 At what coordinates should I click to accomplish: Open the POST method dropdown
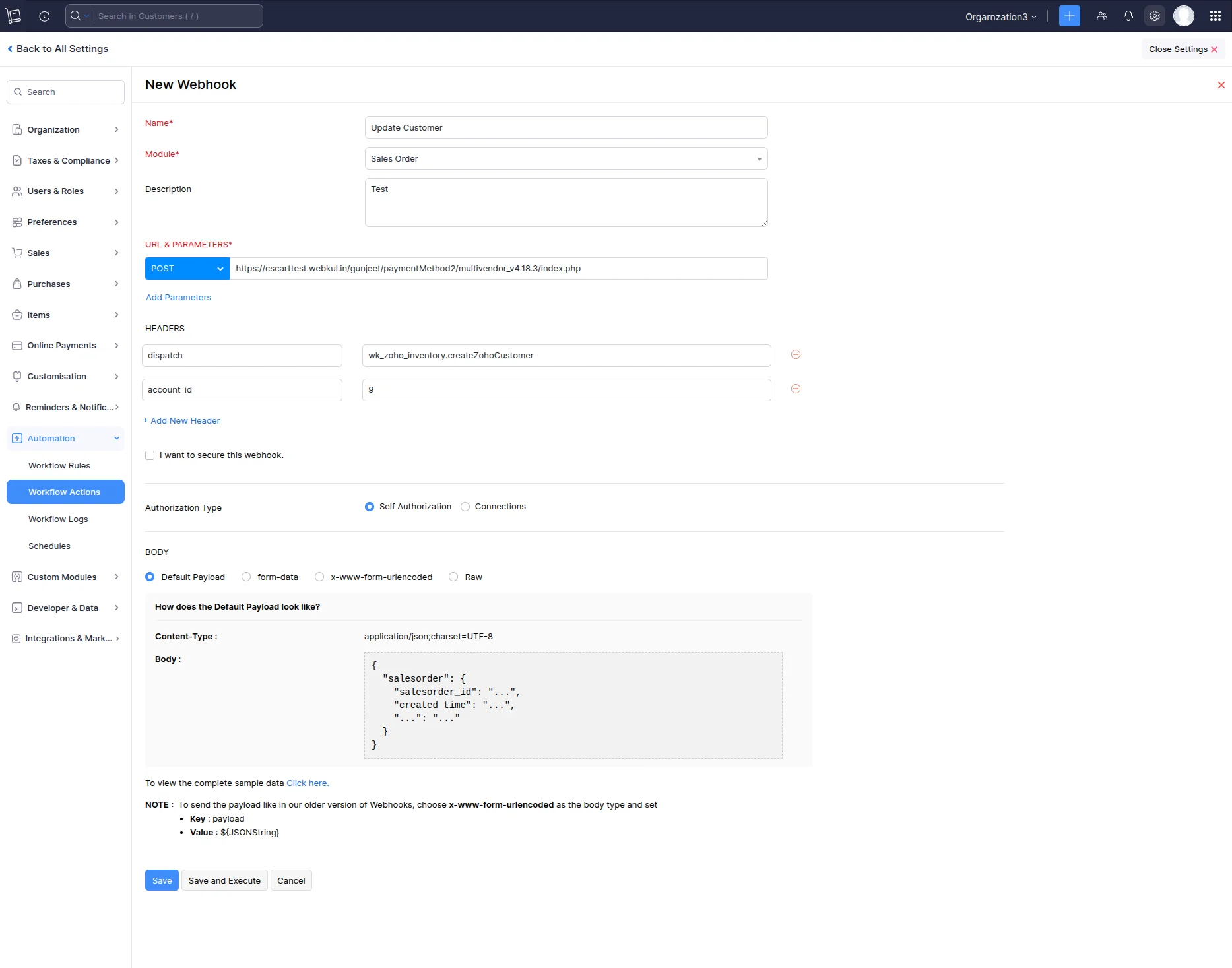coord(187,269)
